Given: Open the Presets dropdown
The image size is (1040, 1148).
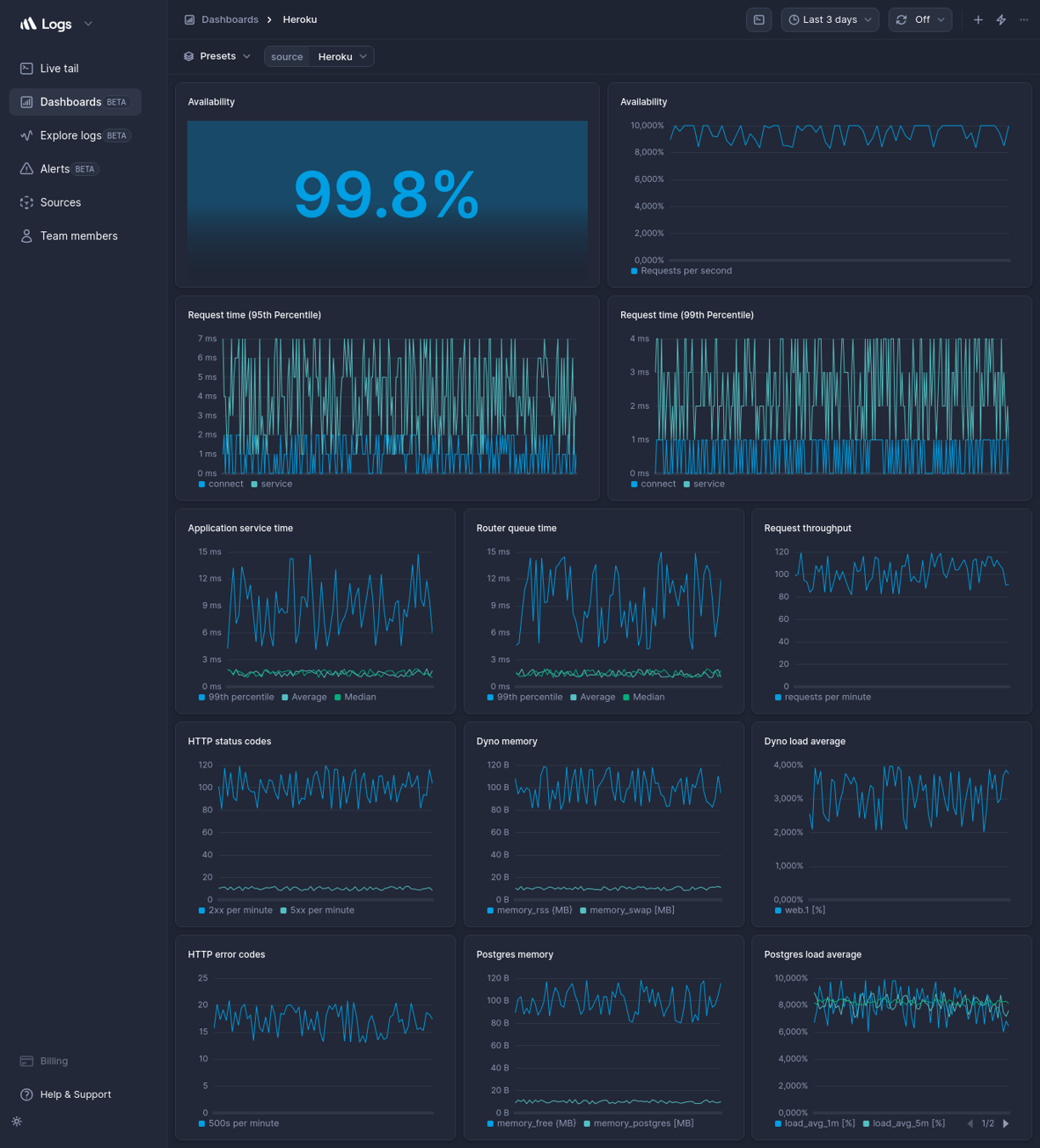Looking at the screenshot, I should [x=218, y=56].
